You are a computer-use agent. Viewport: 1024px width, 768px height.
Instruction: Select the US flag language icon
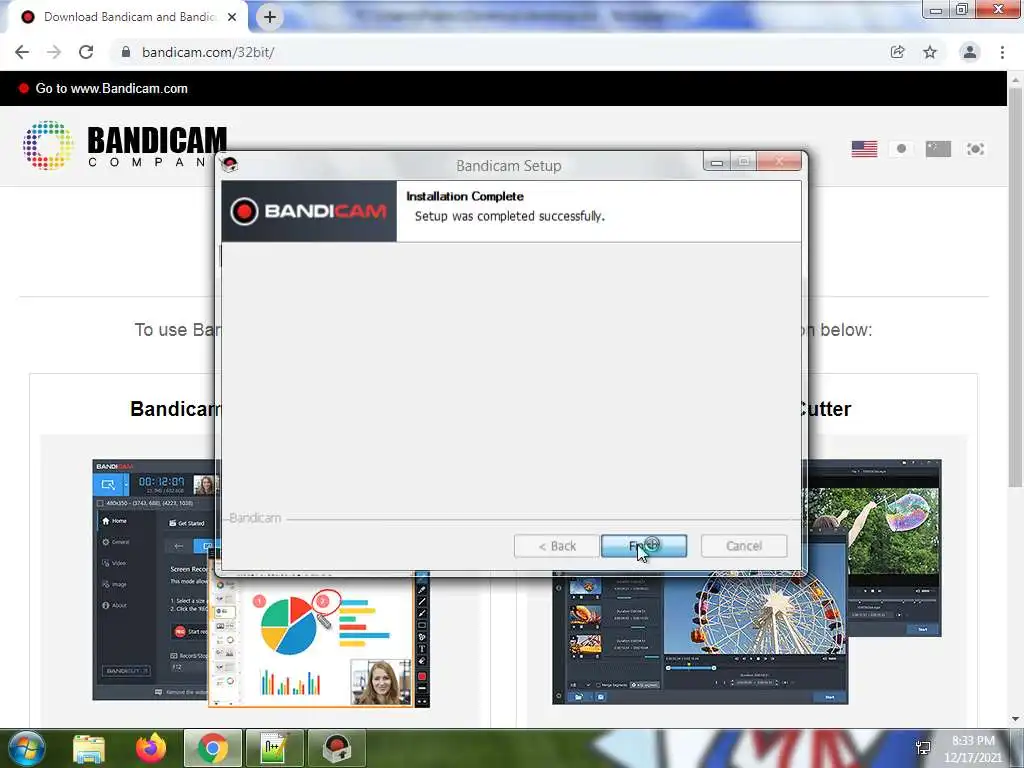pyautogui.click(x=864, y=149)
